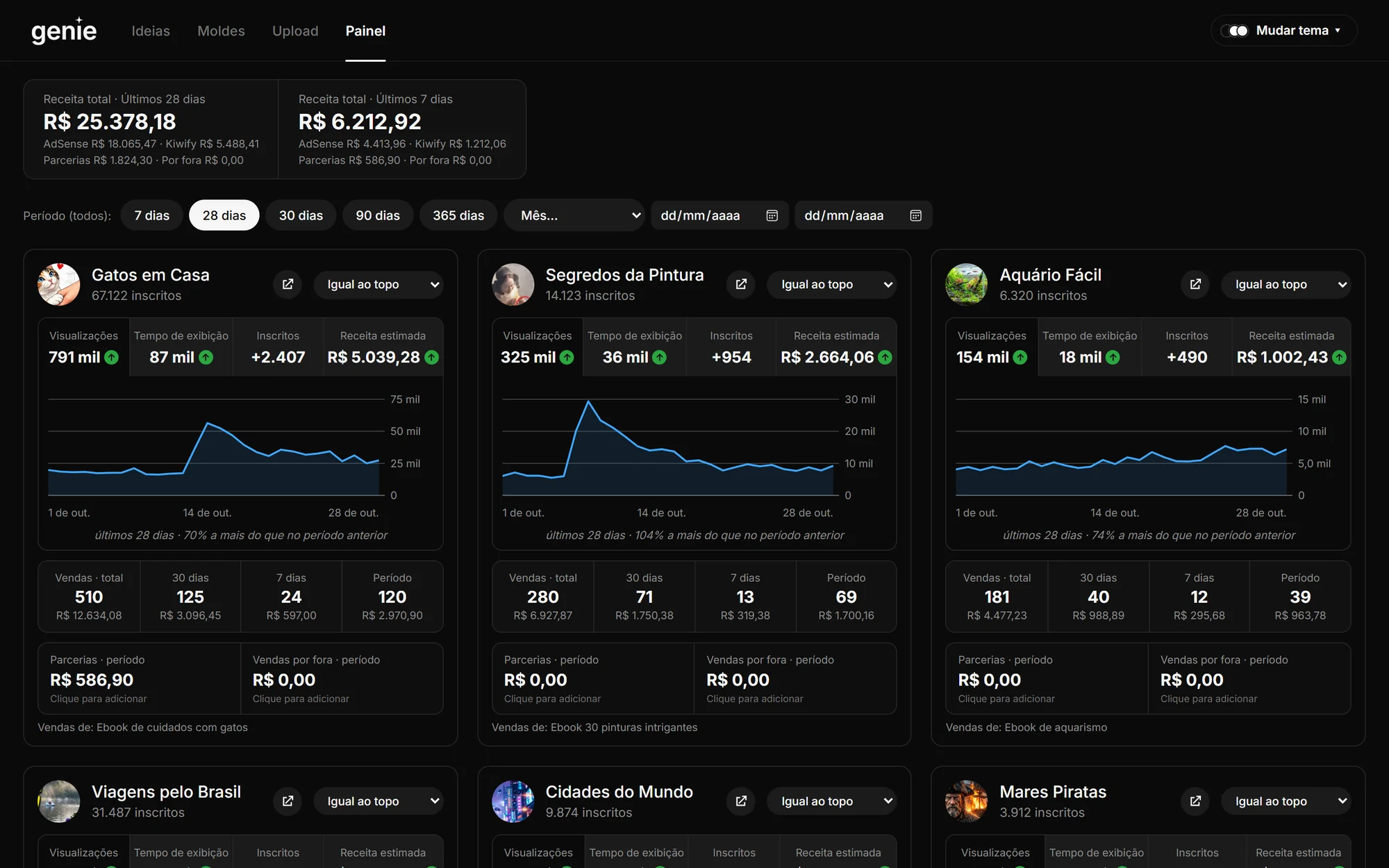Open calendar picker on first date field

click(772, 215)
